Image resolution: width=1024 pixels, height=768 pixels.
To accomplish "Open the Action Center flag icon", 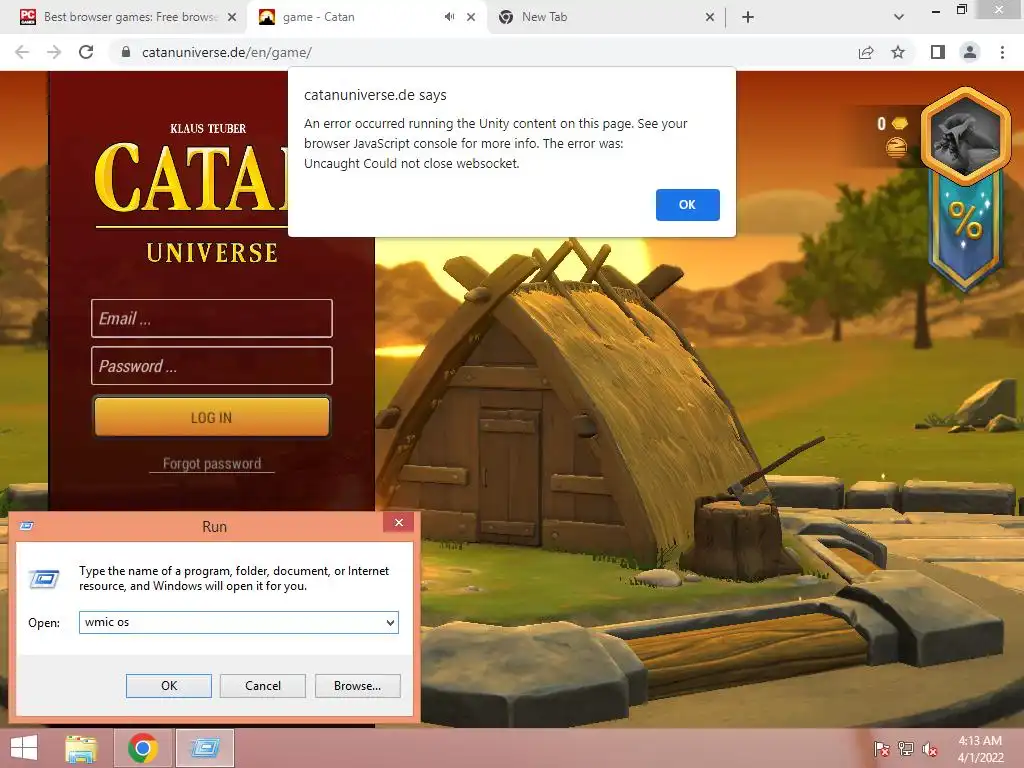I will pyautogui.click(x=881, y=749).
